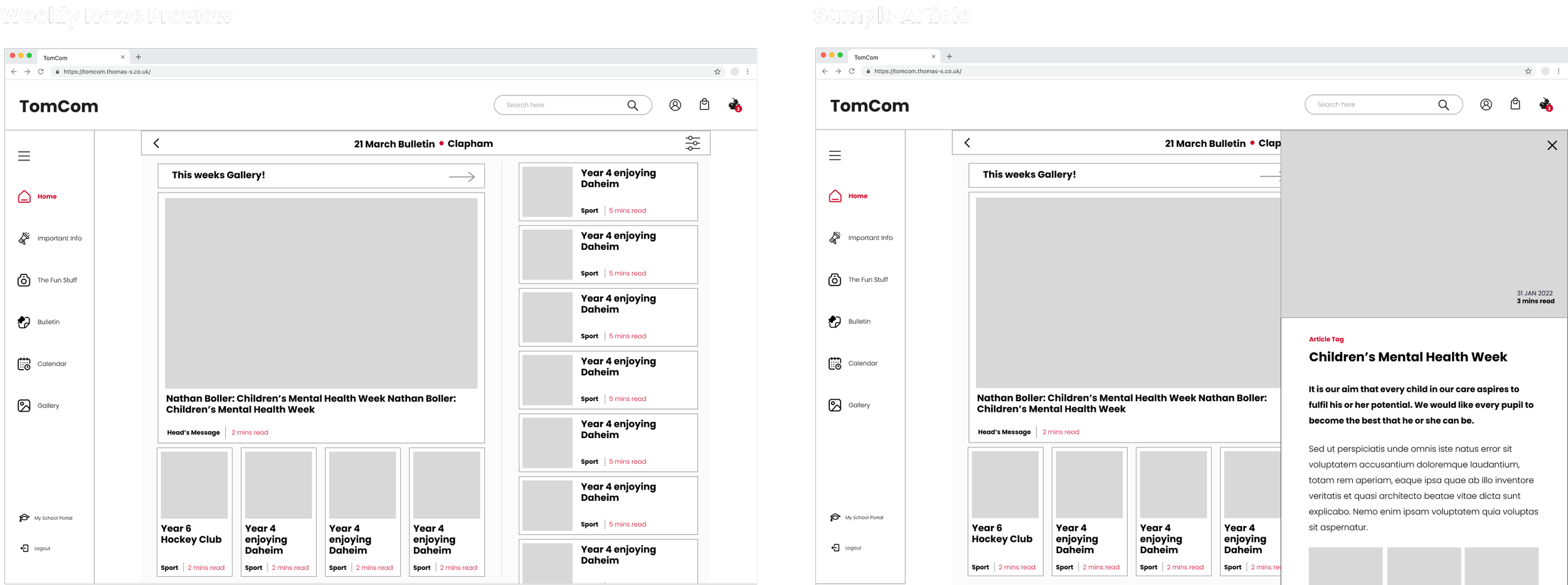1568x585 pixels.
Task: Open new tab plus in left browser
Action: coord(139,57)
